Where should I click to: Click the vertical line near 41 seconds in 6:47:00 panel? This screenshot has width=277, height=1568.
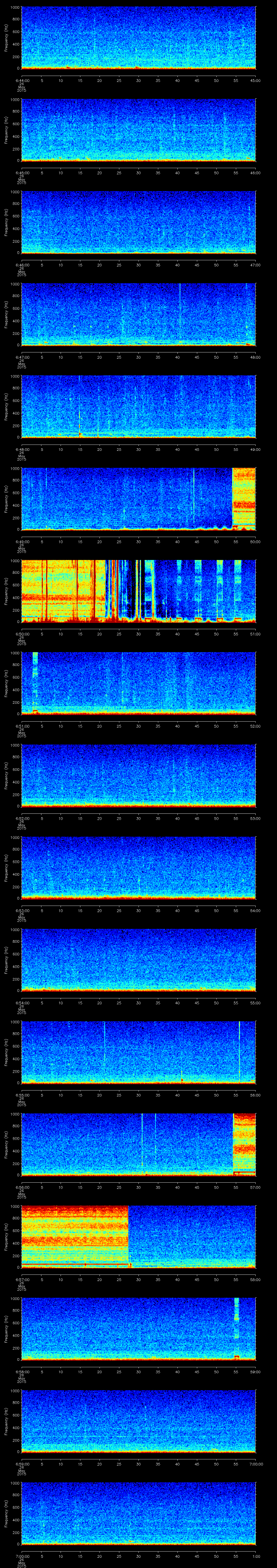[180, 313]
